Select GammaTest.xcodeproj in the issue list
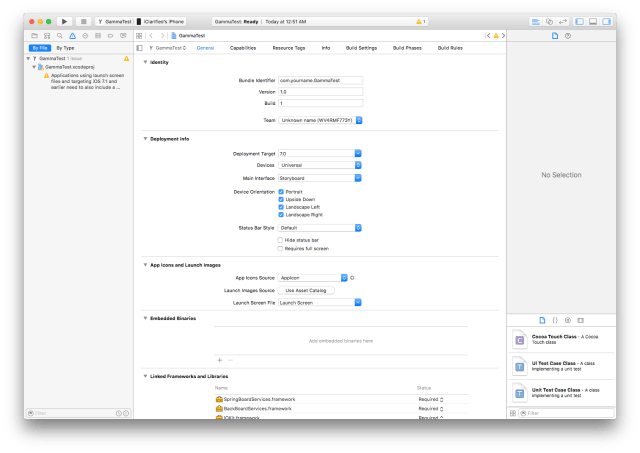The height and width of the screenshot is (453, 640). point(67,67)
